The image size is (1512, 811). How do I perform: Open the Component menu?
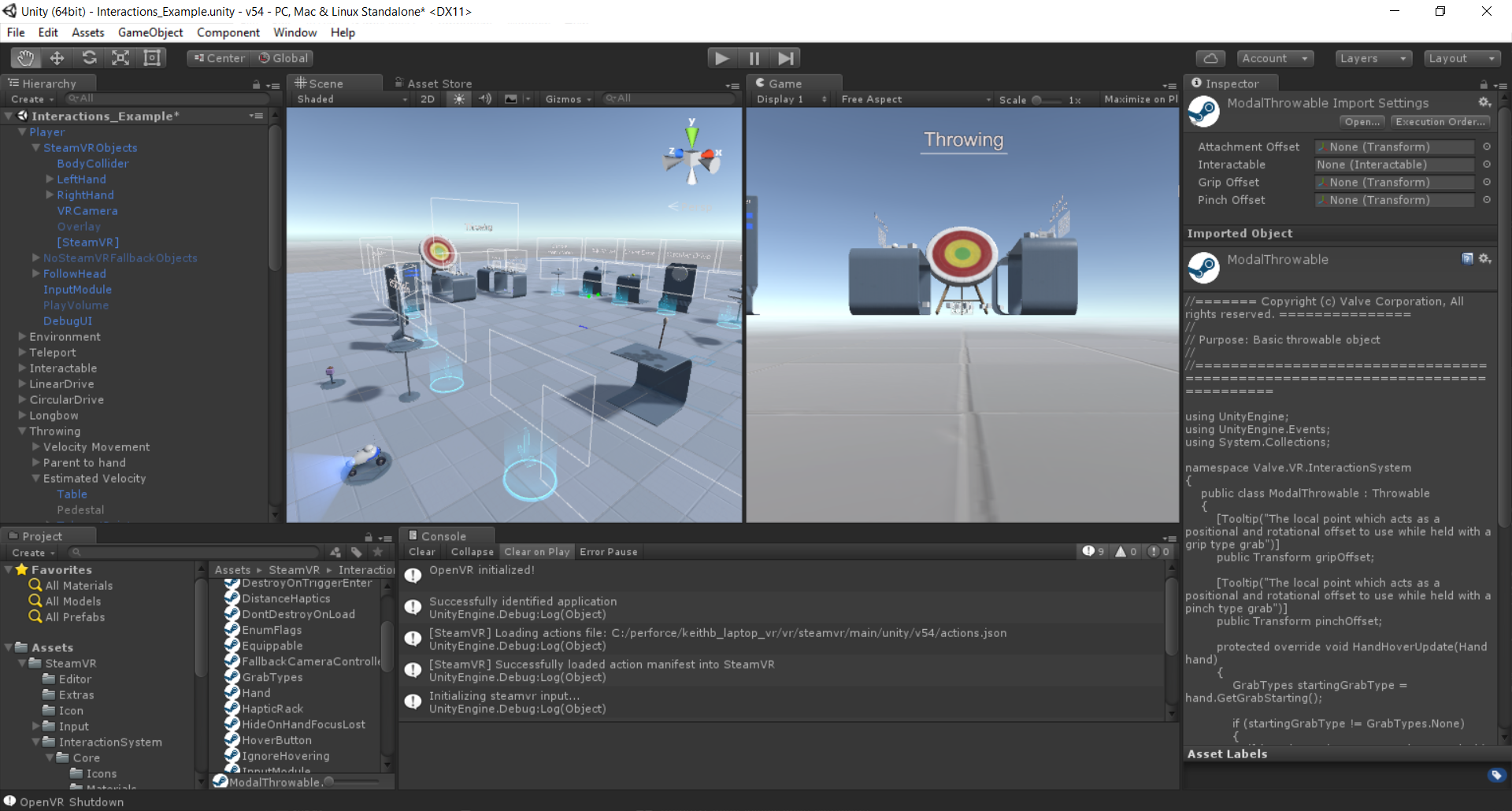point(228,32)
